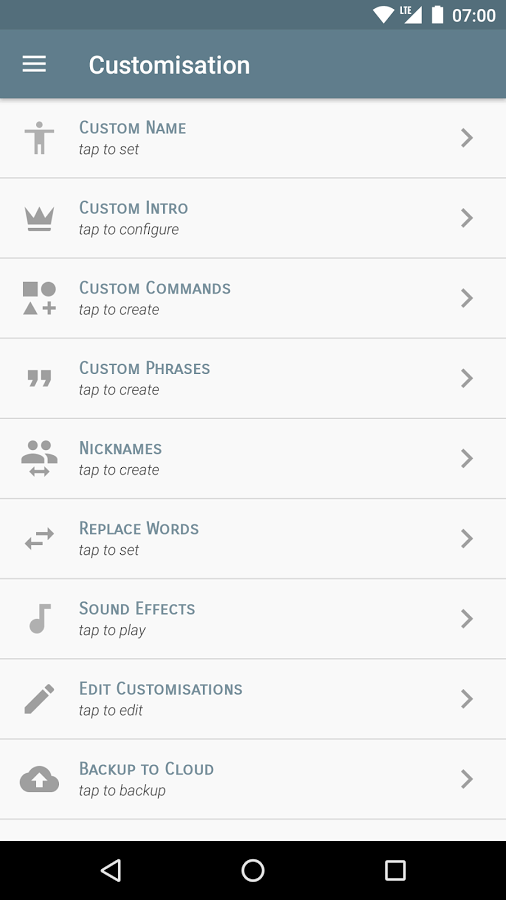This screenshot has width=506, height=900.
Task: Tap the shapes icon for Custom Commands
Action: pyautogui.click(x=40, y=298)
